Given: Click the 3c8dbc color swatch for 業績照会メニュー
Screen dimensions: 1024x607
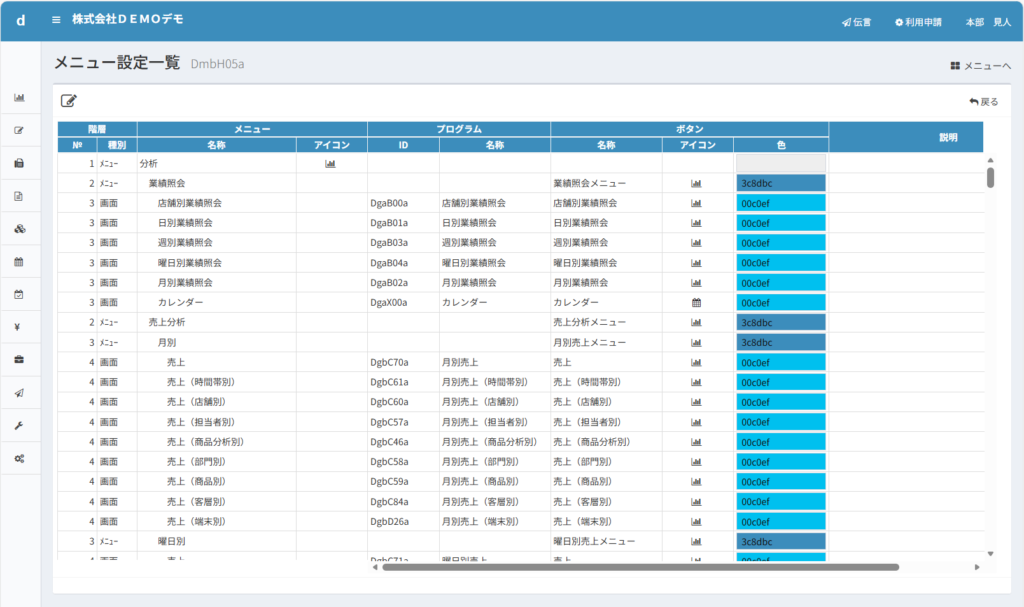Looking at the screenshot, I should [781, 183].
